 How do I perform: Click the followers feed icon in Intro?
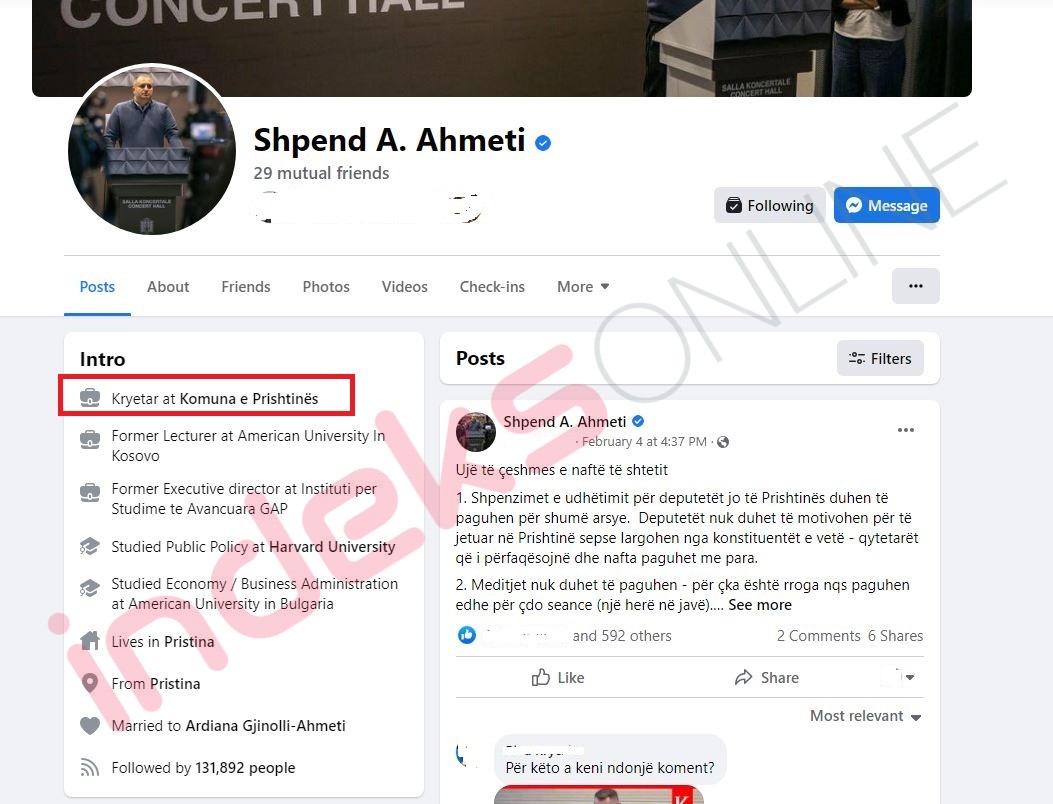click(x=90, y=767)
